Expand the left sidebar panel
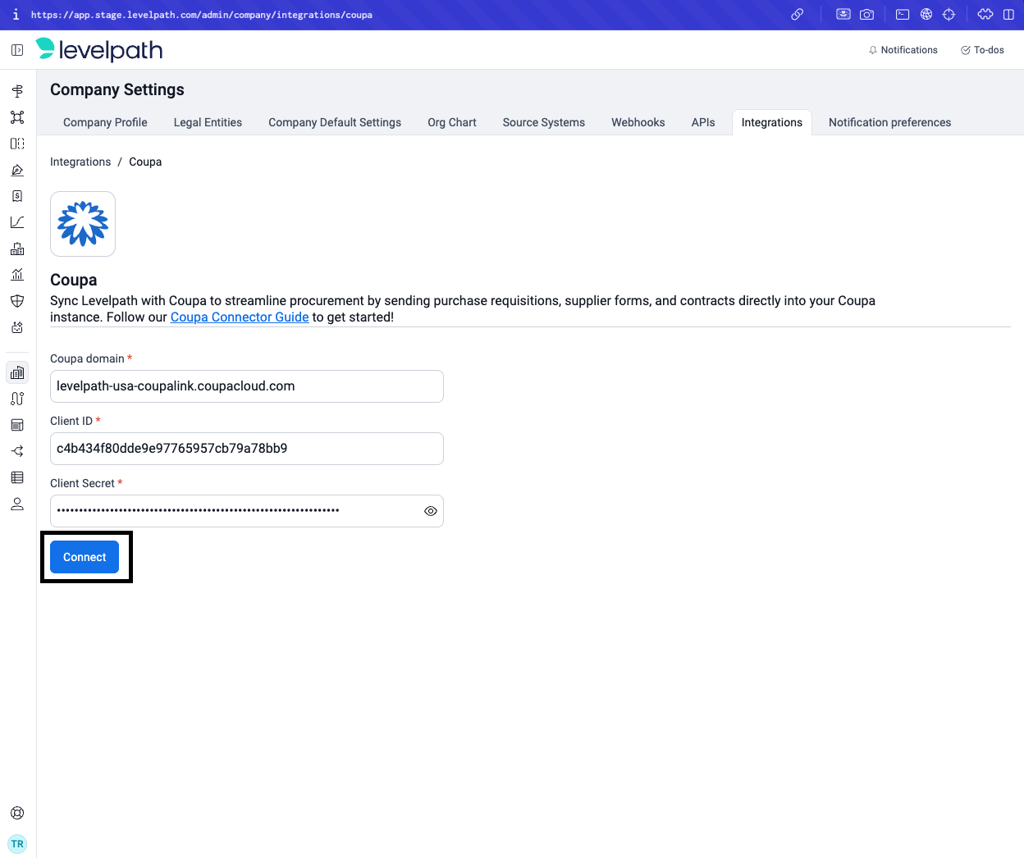Viewport: 1024px width, 858px height. tap(17, 50)
